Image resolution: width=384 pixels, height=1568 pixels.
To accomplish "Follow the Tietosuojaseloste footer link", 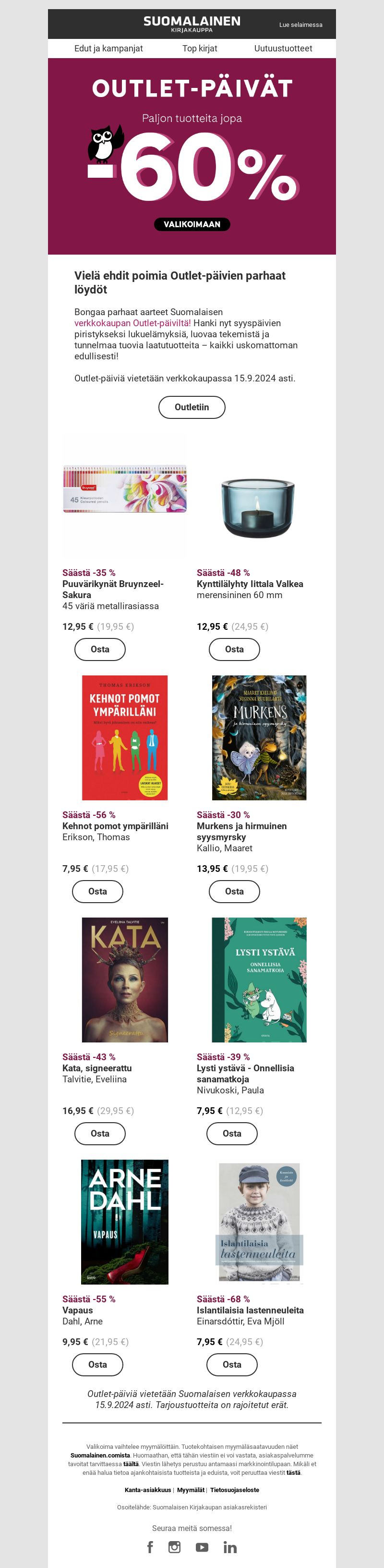I will (234, 1490).
